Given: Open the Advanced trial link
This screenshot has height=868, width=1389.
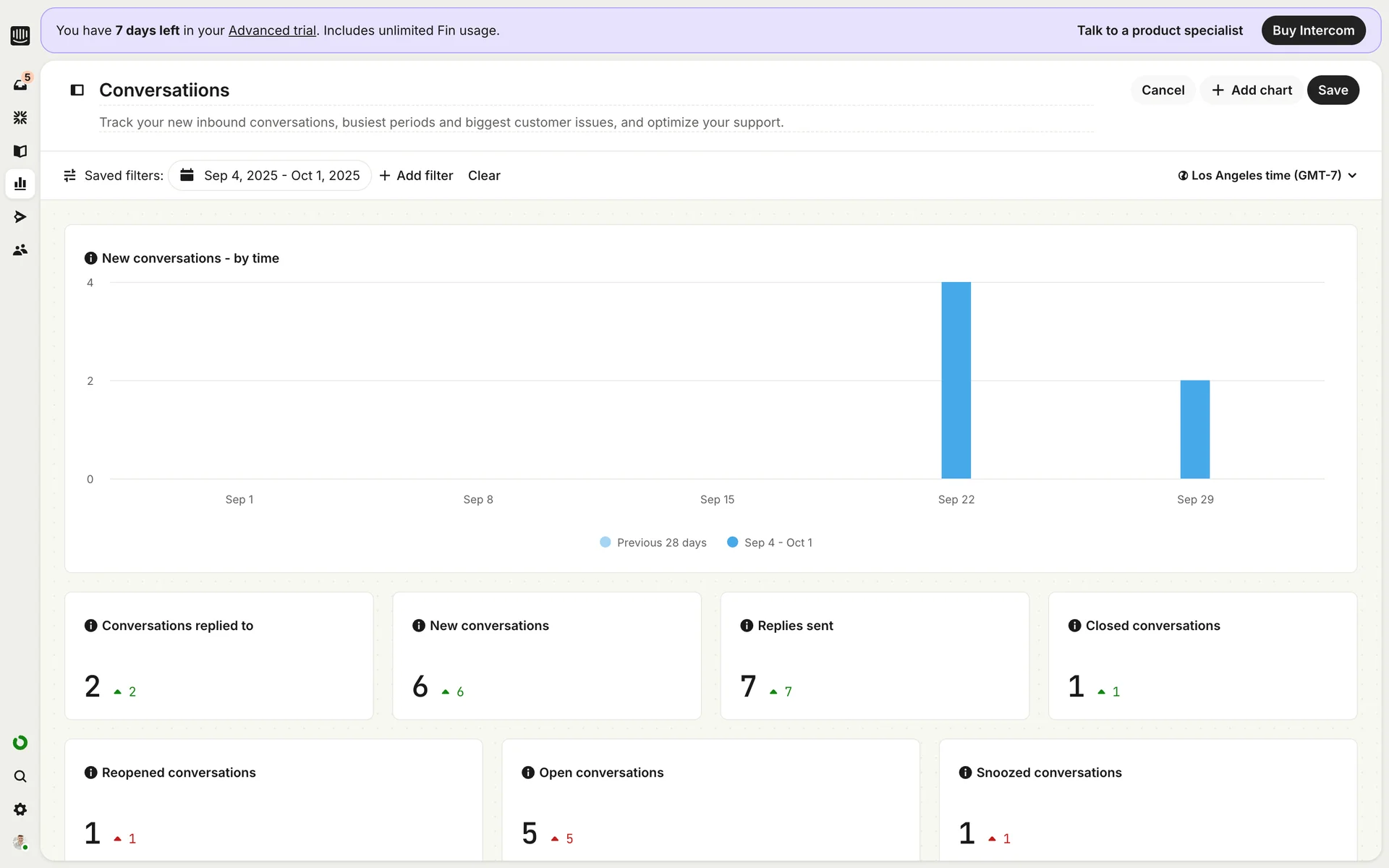Looking at the screenshot, I should (x=272, y=30).
